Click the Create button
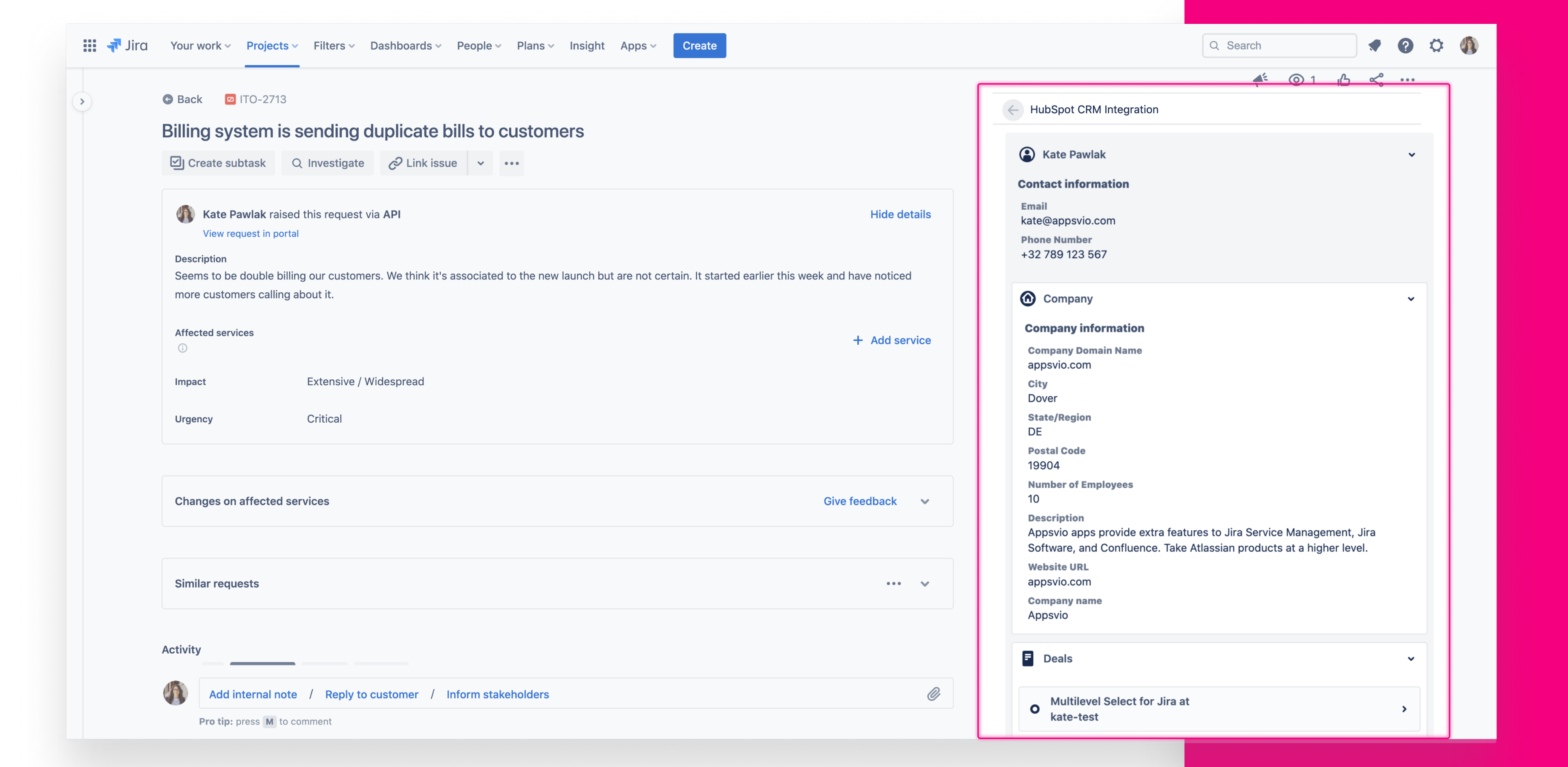The height and width of the screenshot is (767, 1568). 699,45
